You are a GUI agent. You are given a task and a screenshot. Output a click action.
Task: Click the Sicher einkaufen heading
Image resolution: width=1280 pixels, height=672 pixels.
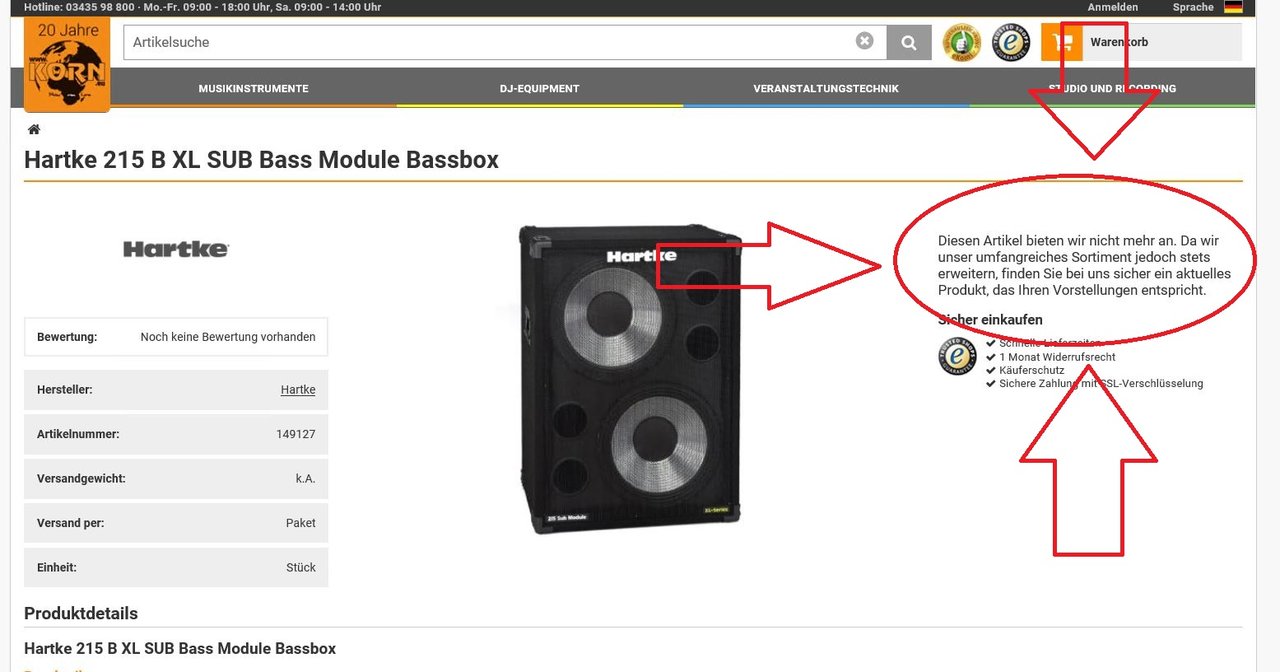990,320
